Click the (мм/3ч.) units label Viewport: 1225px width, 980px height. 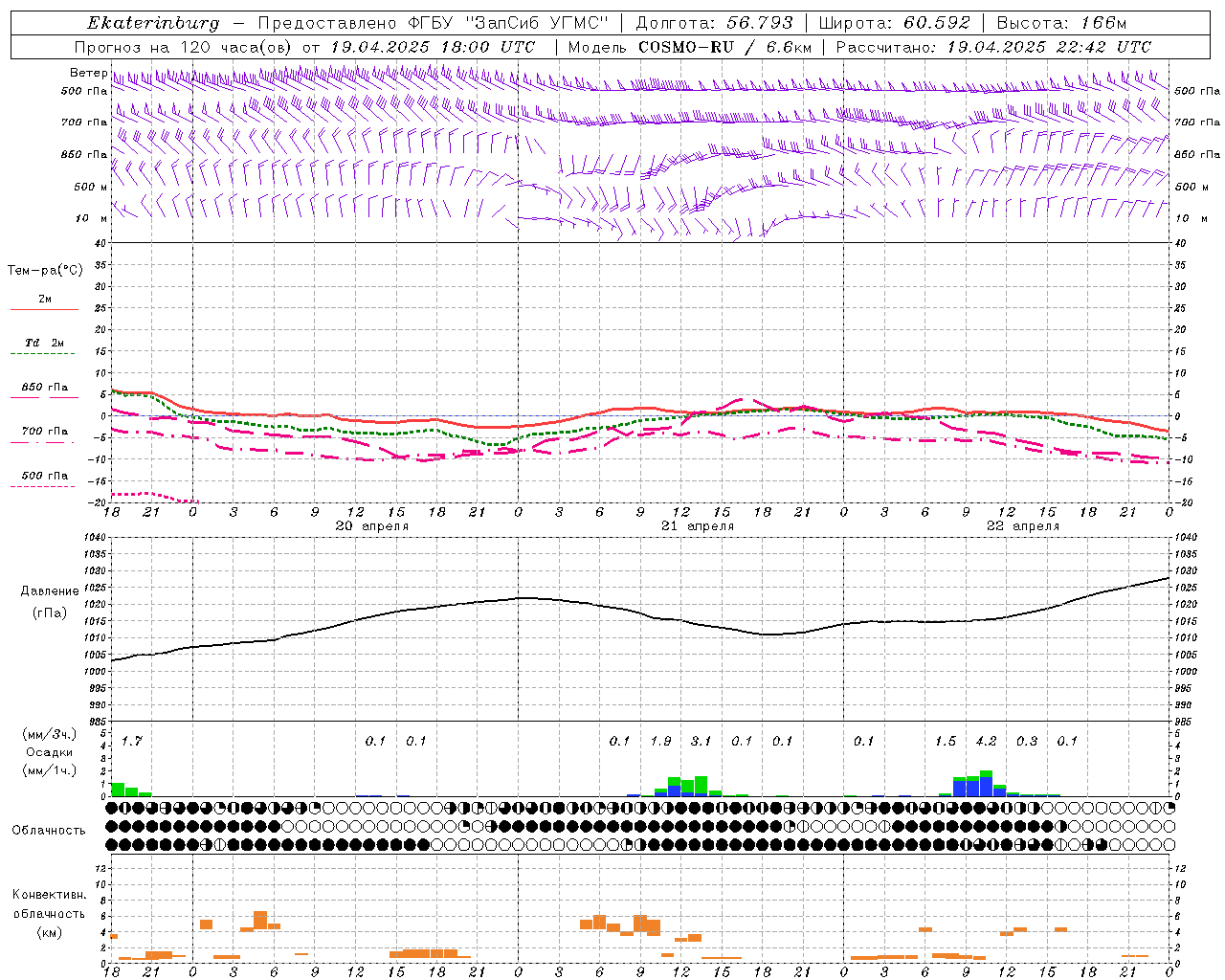point(50,734)
